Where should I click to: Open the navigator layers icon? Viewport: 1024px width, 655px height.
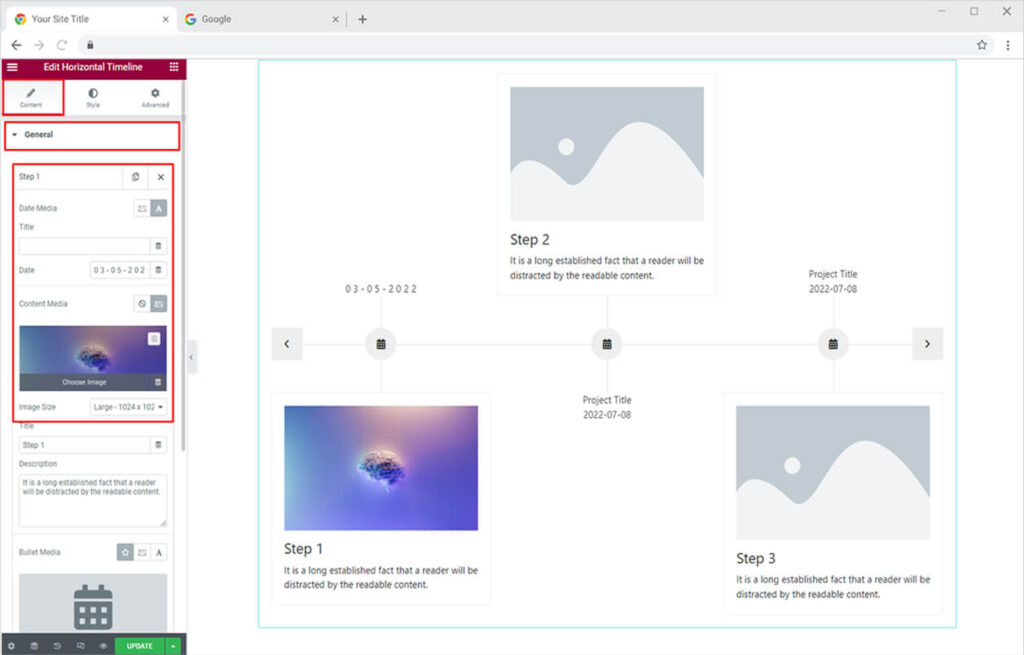[33, 646]
